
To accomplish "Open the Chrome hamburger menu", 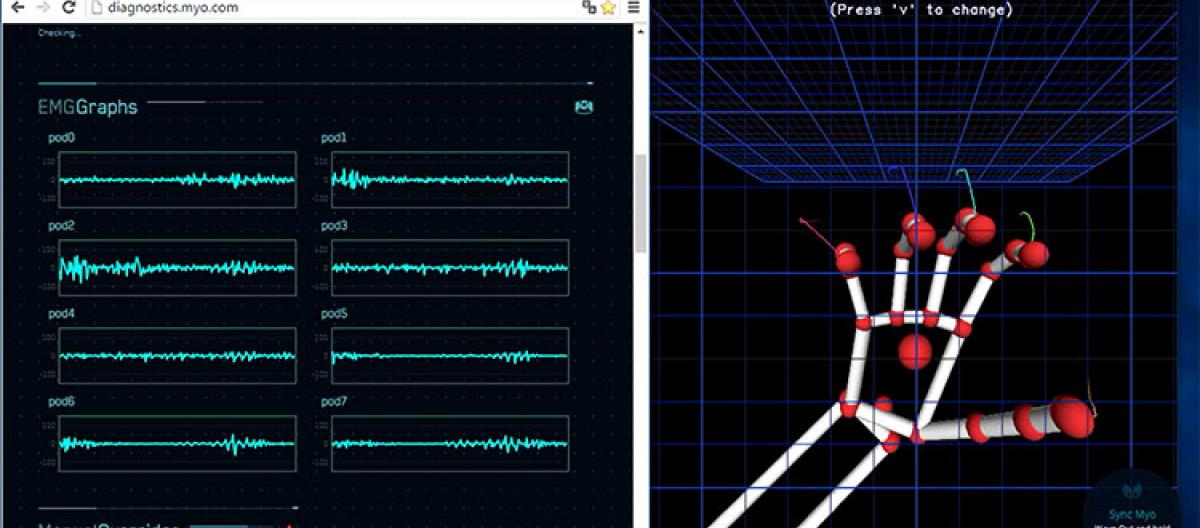I will (x=633, y=7).
